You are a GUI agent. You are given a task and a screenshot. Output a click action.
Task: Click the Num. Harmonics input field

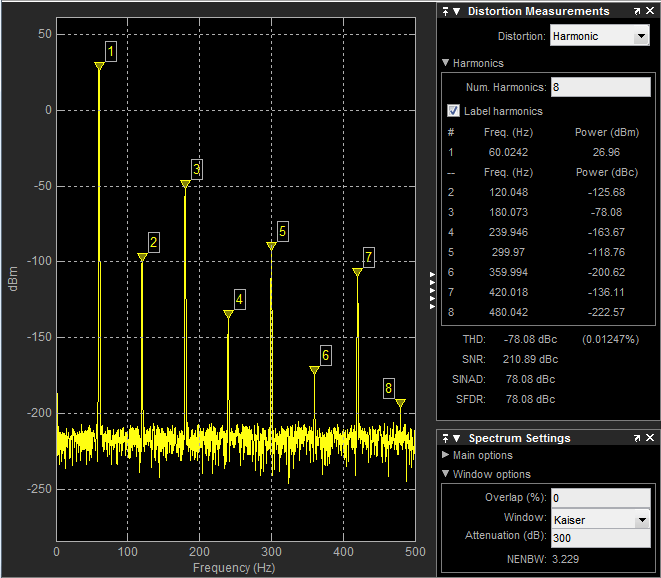600,87
